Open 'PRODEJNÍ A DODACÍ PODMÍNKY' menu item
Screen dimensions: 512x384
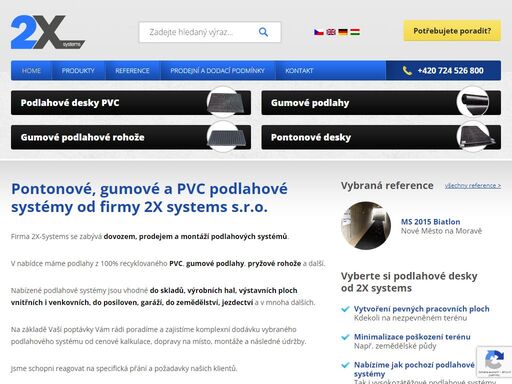coord(217,71)
